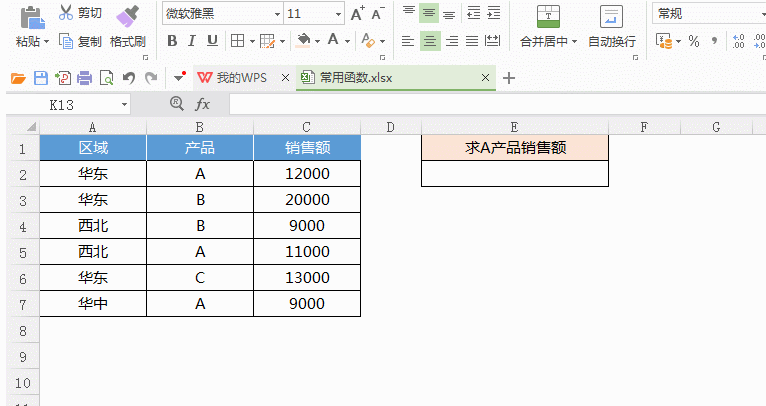Click the Print icon in quick toolbar
This screenshot has width=766, height=406.
click(84, 78)
